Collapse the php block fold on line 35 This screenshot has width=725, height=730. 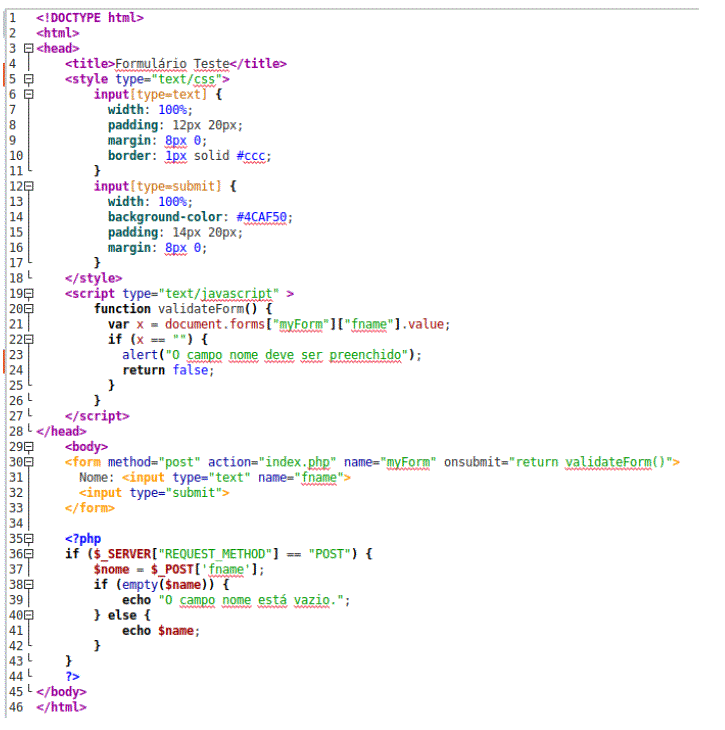pos(28,539)
